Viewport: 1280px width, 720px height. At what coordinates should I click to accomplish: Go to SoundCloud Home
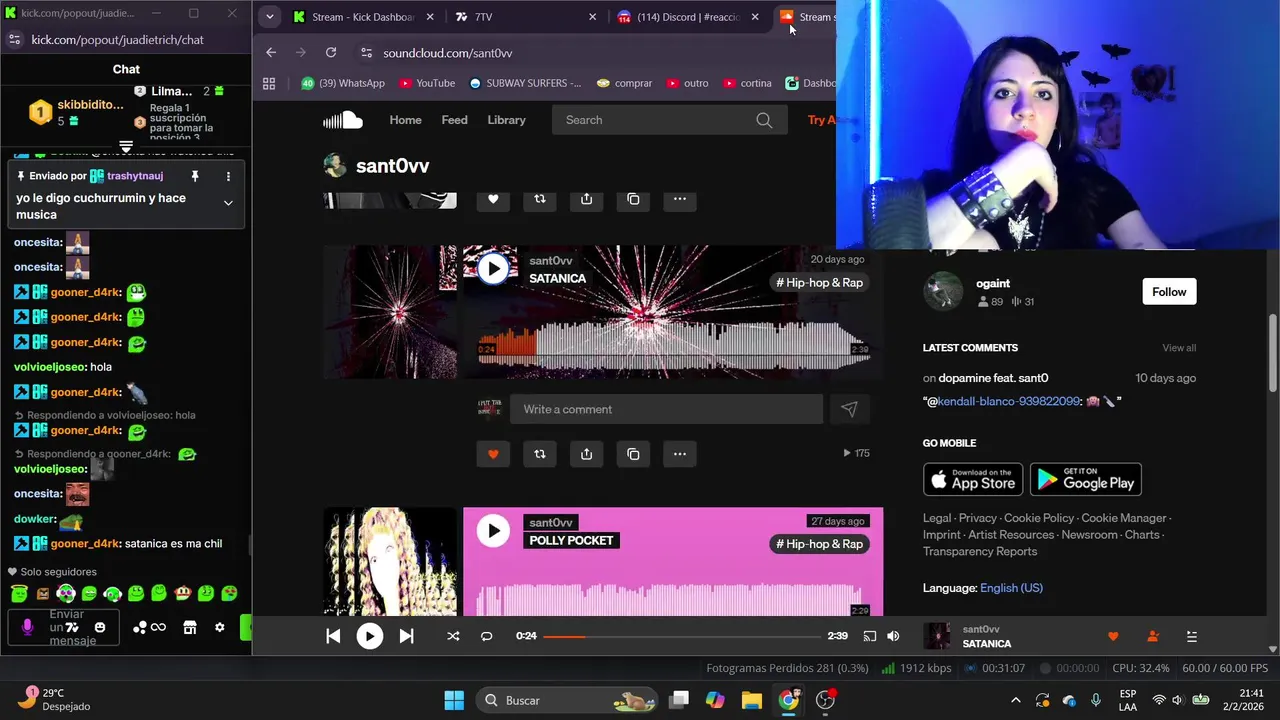(x=405, y=120)
